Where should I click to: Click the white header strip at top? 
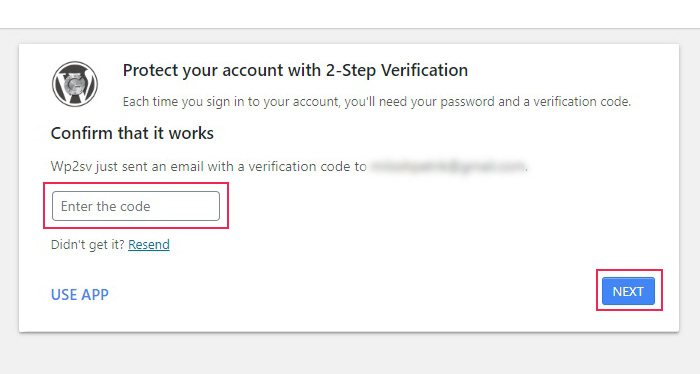pyautogui.click(x=350, y=14)
